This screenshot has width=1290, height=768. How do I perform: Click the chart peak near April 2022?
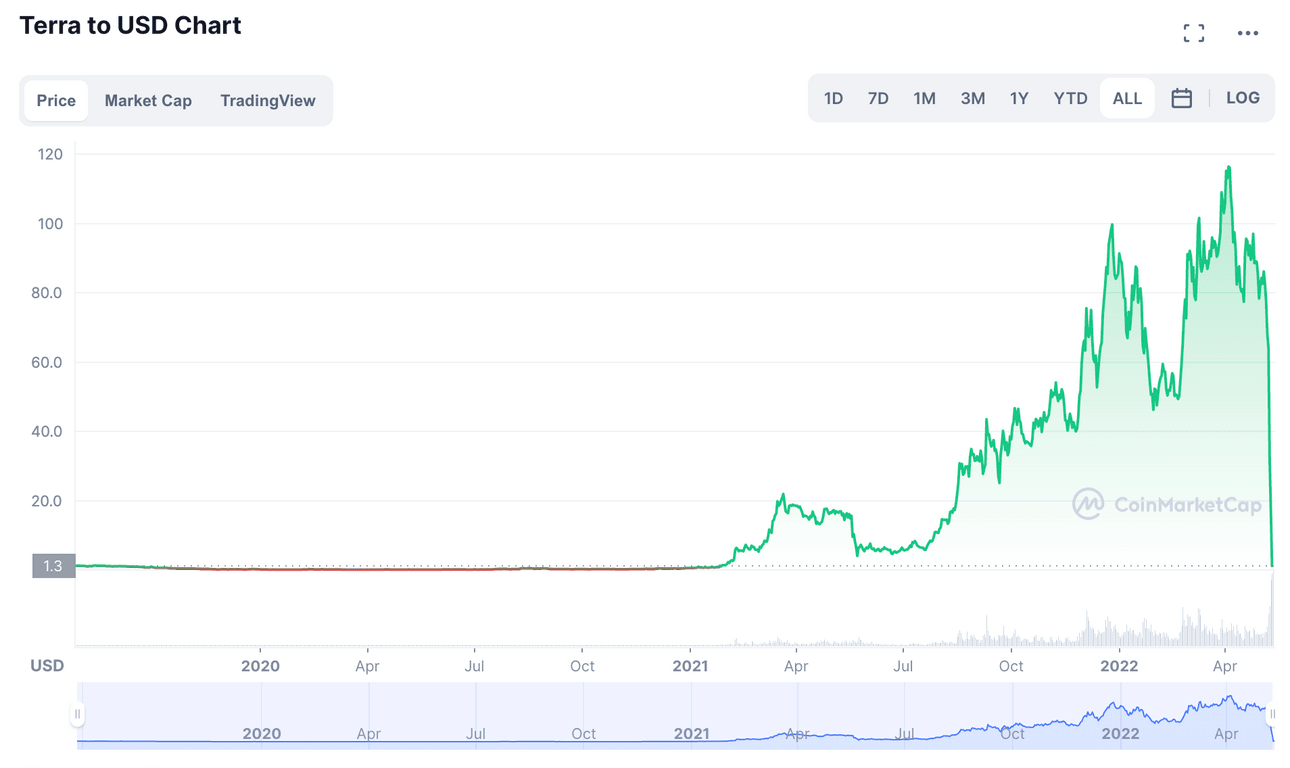(1228, 168)
